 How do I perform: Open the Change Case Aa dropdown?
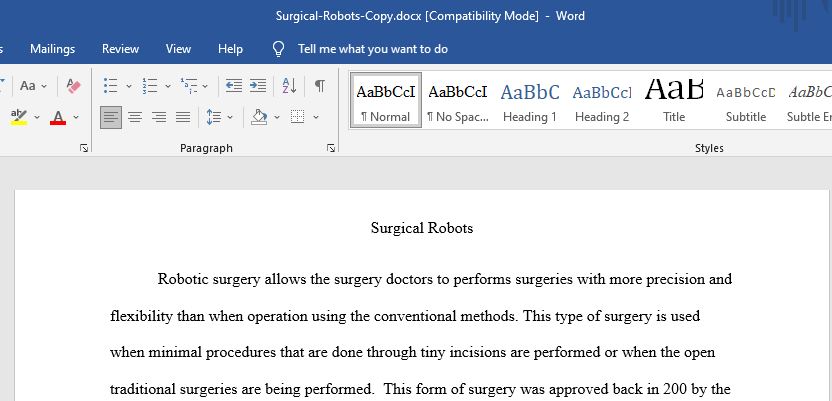click(33, 85)
